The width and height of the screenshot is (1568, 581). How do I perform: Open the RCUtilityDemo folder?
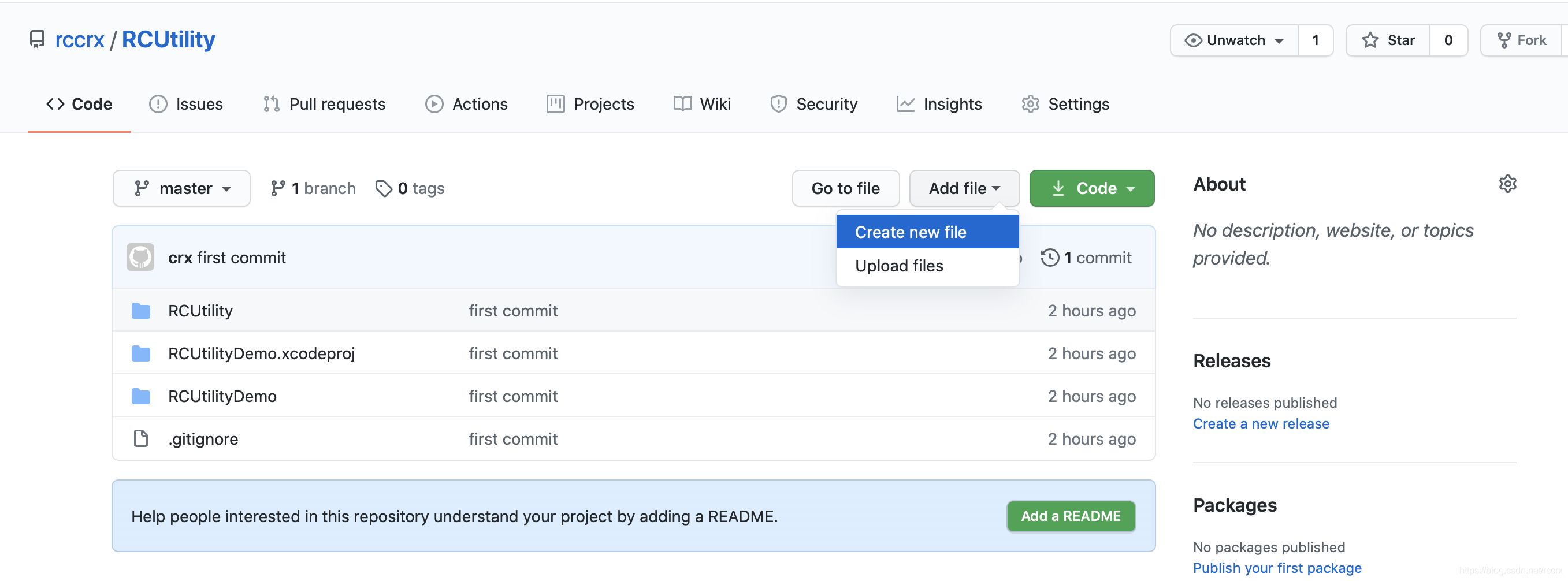222,396
